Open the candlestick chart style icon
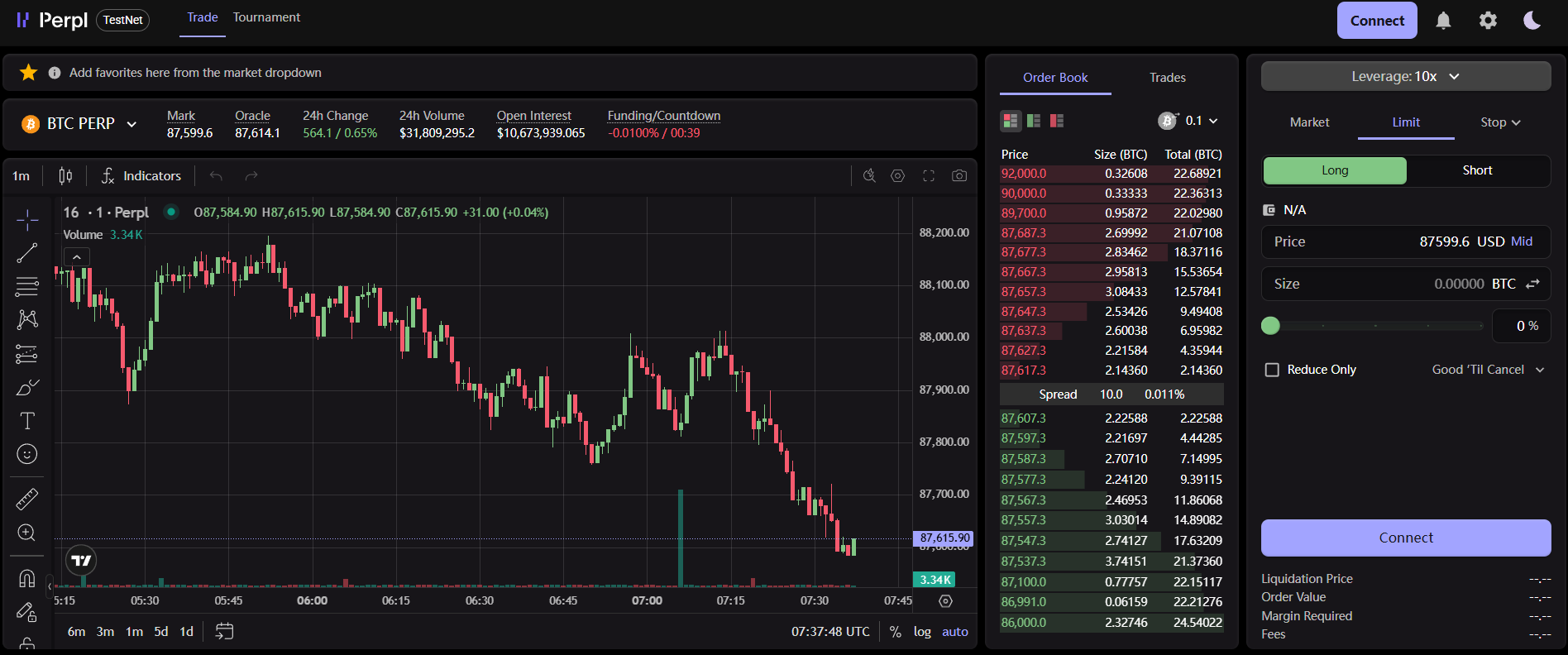Viewport: 1568px width, 655px height. coord(65,175)
